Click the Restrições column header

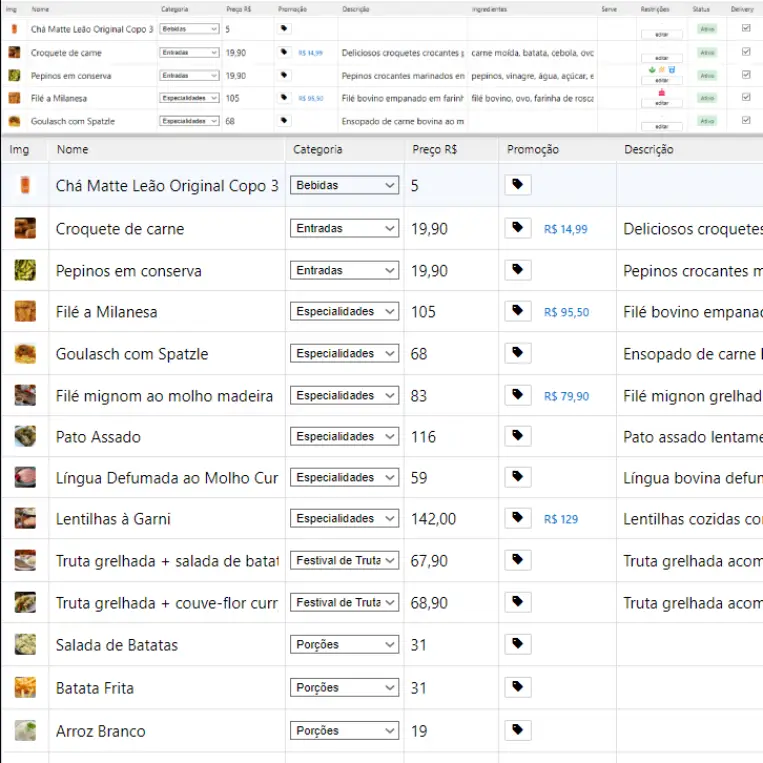click(654, 9)
